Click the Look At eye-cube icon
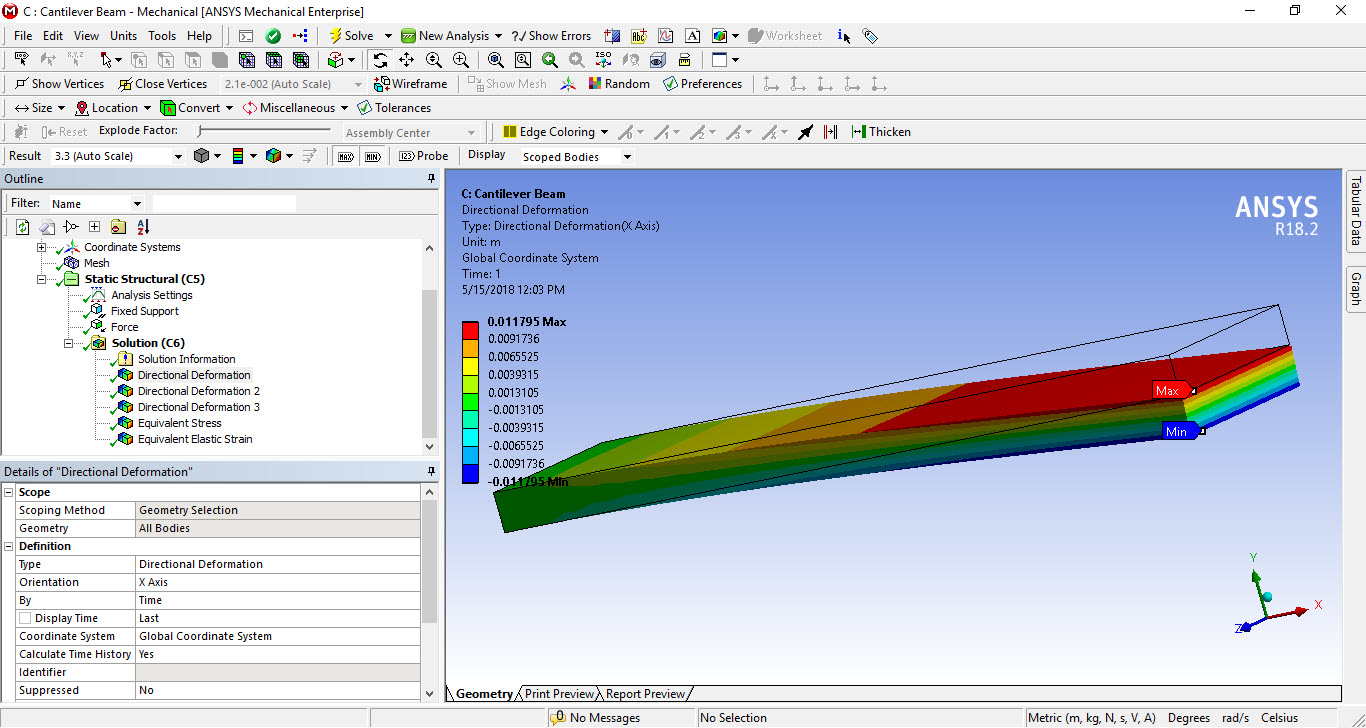Image resolution: width=1366 pixels, height=728 pixels. tap(657, 60)
